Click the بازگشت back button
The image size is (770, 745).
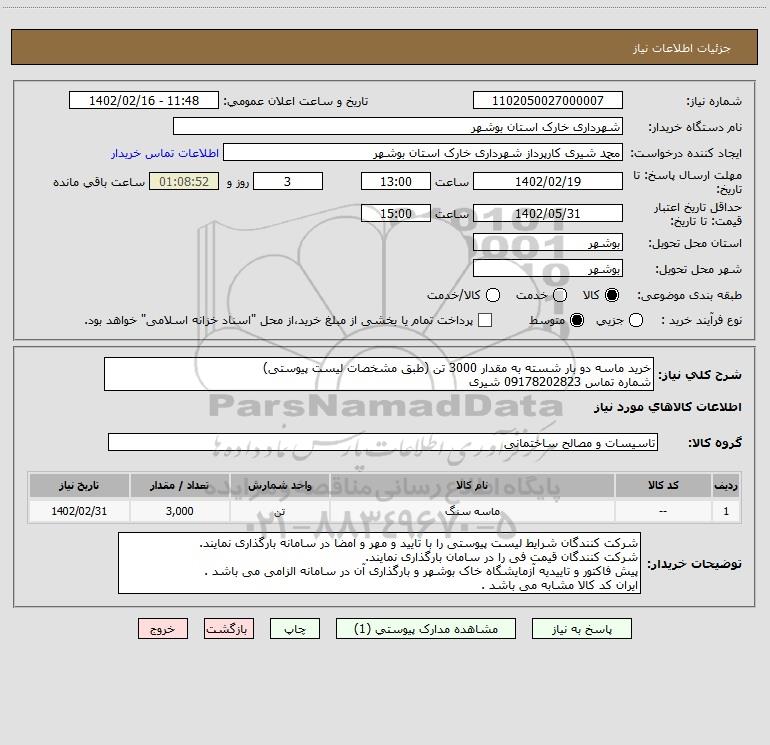(x=229, y=629)
